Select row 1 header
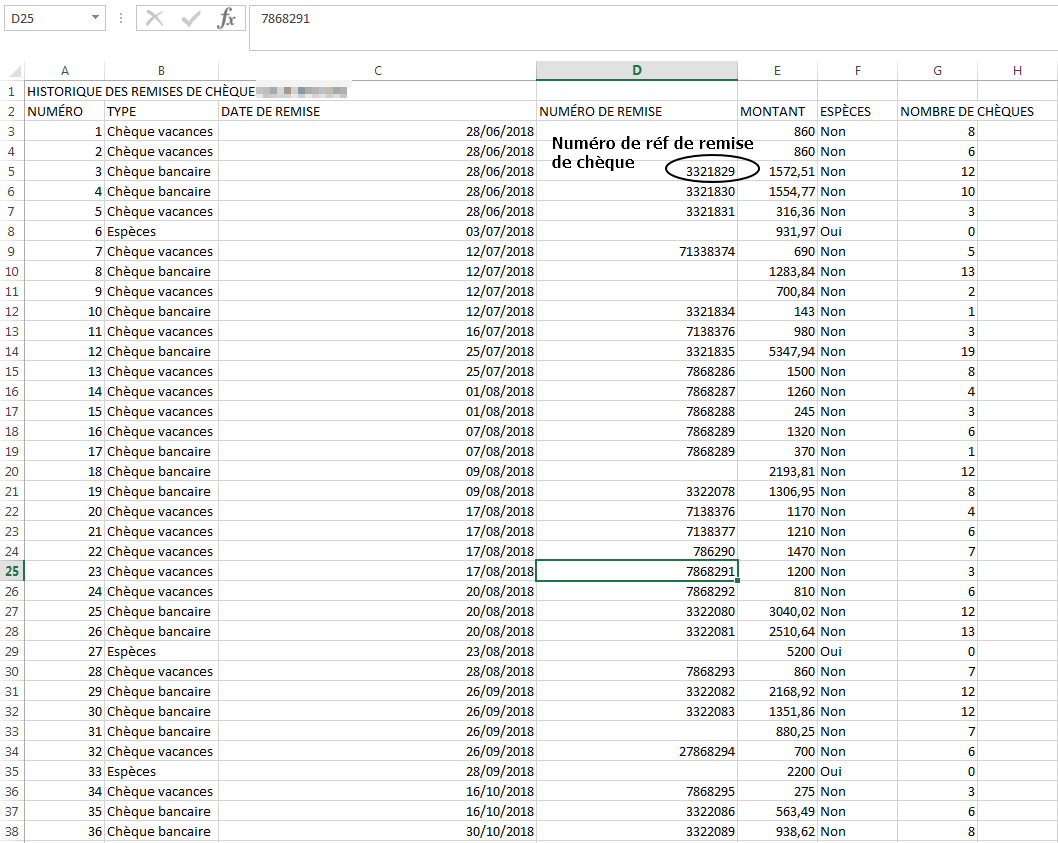The height and width of the screenshot is (843, 1058). click(12, 91)
